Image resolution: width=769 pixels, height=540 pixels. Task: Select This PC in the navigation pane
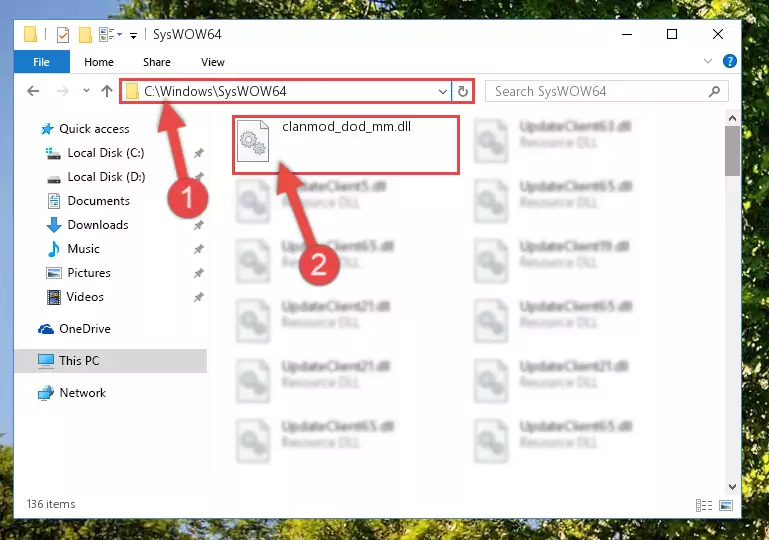(x=110, y=361)
